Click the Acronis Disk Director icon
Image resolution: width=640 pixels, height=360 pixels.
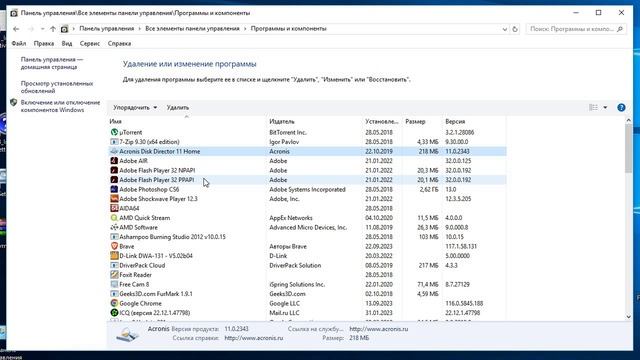click(x=114, y=151)
